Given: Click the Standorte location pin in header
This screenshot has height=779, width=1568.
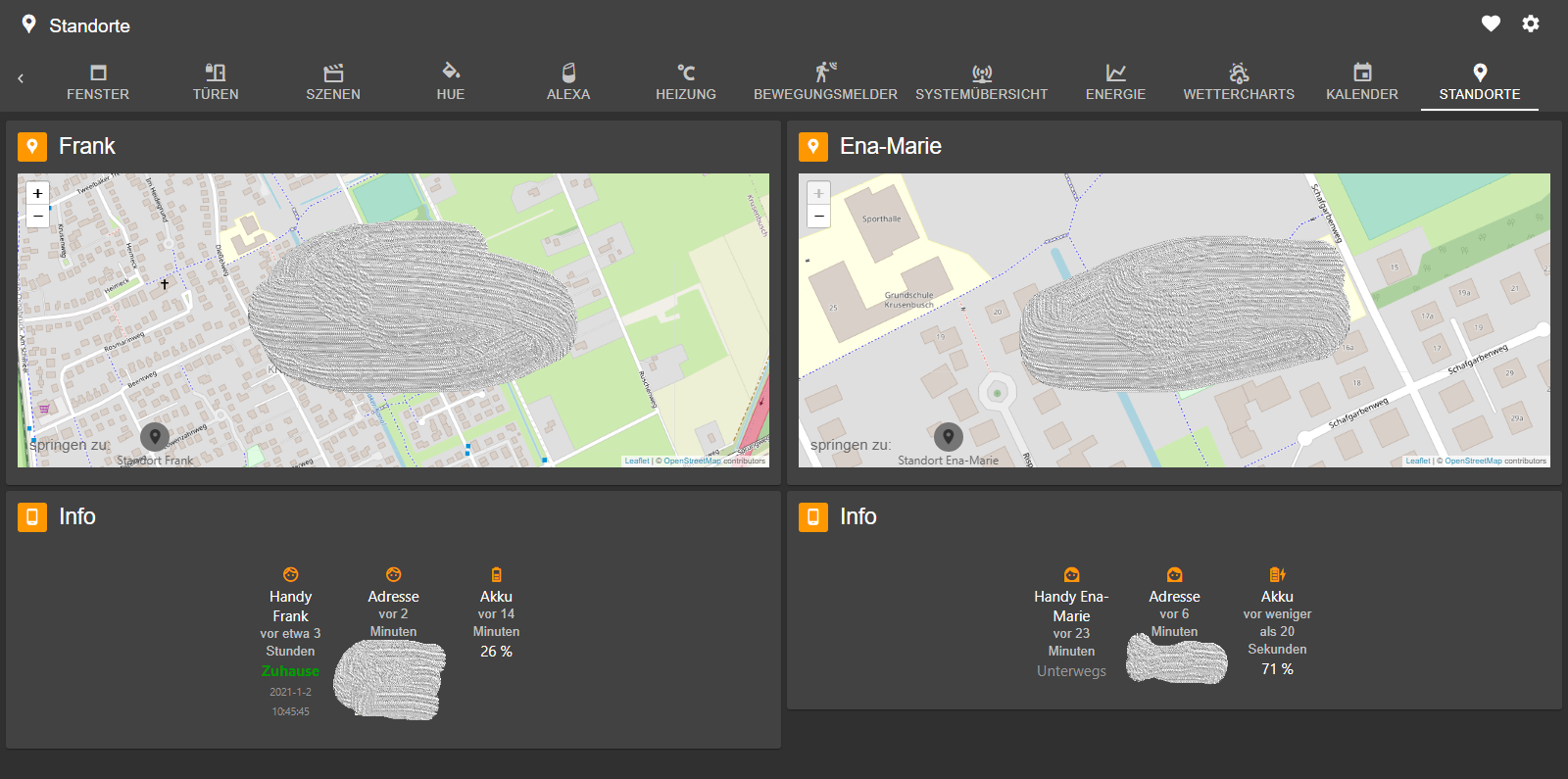Looking at the screenshot, I should [x=28, y=24].
